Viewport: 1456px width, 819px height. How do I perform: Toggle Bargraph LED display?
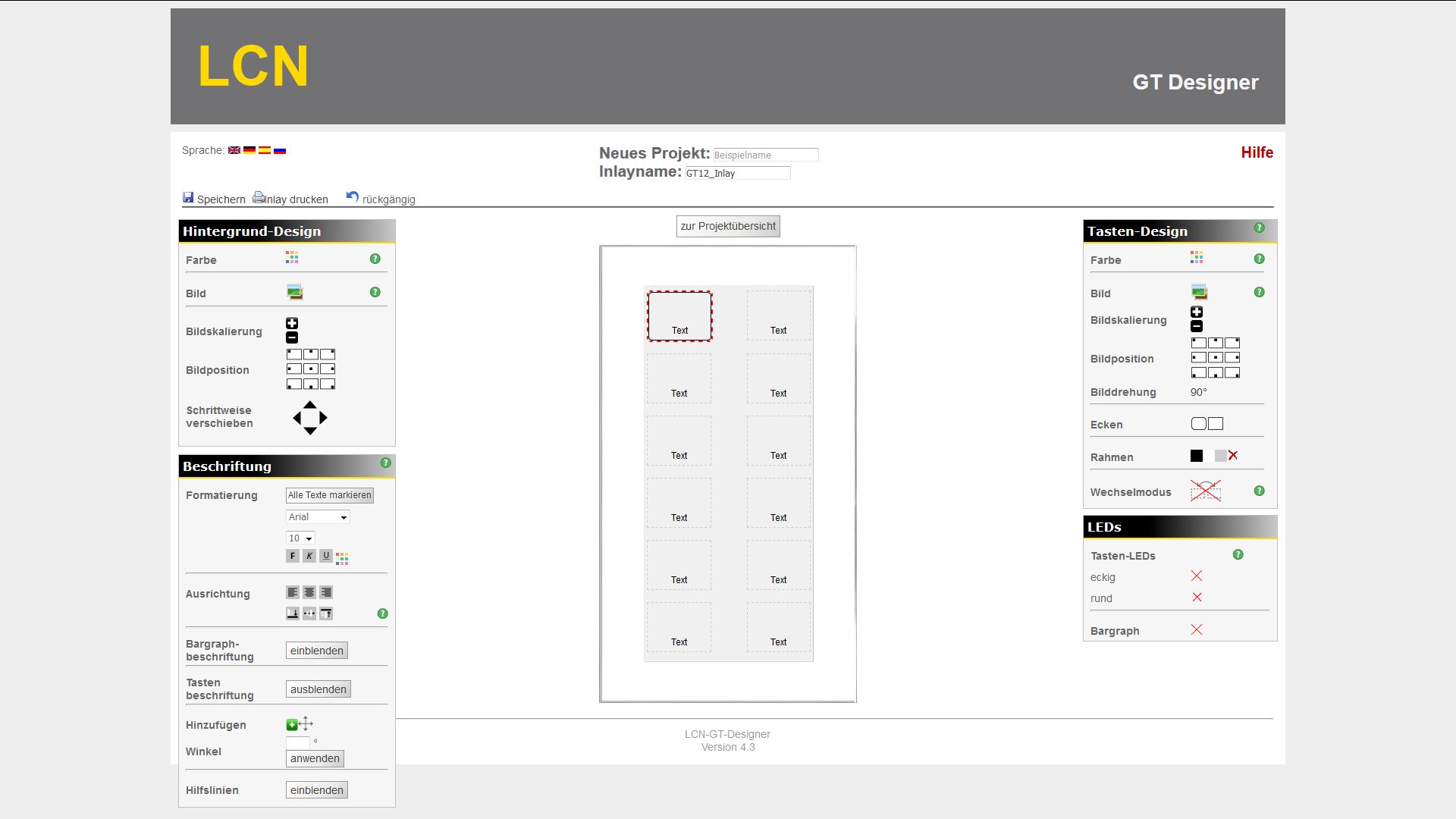point(1197,629)
